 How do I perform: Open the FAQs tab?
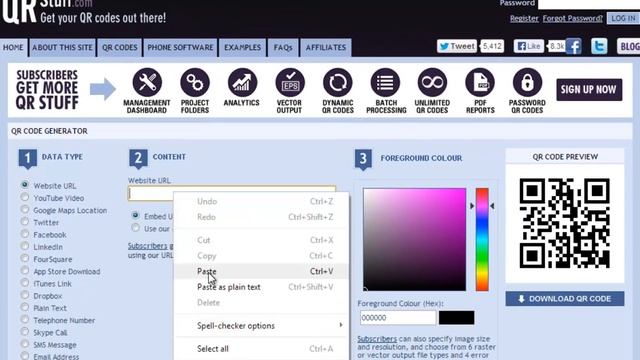point(283,47)
